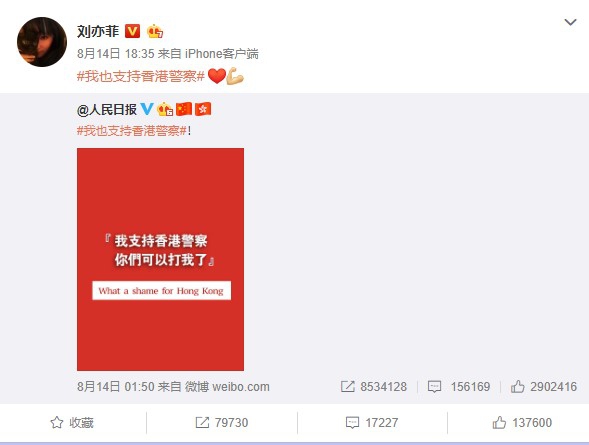589x445 pixels.
Task: Click repost count 8534128 on original post
Action: 374,386
